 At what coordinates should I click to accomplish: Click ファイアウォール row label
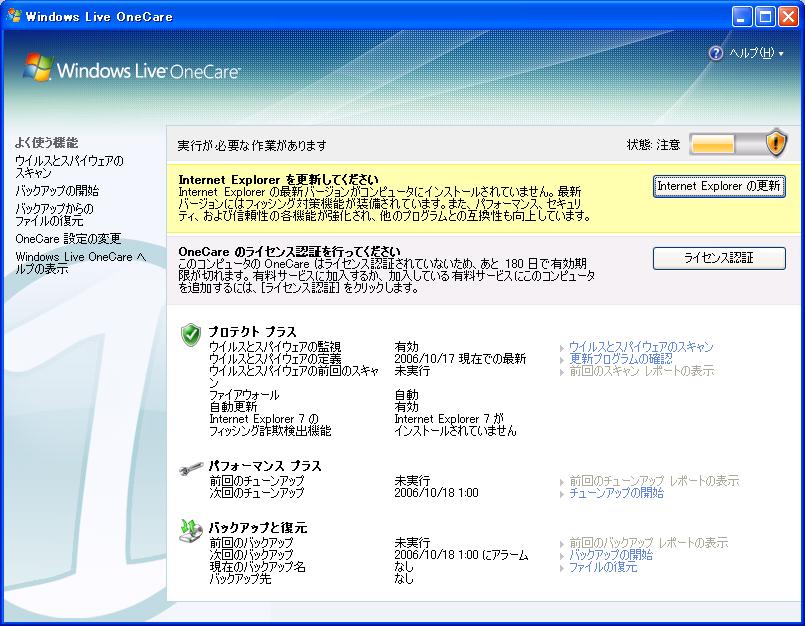tap(244, 395)
